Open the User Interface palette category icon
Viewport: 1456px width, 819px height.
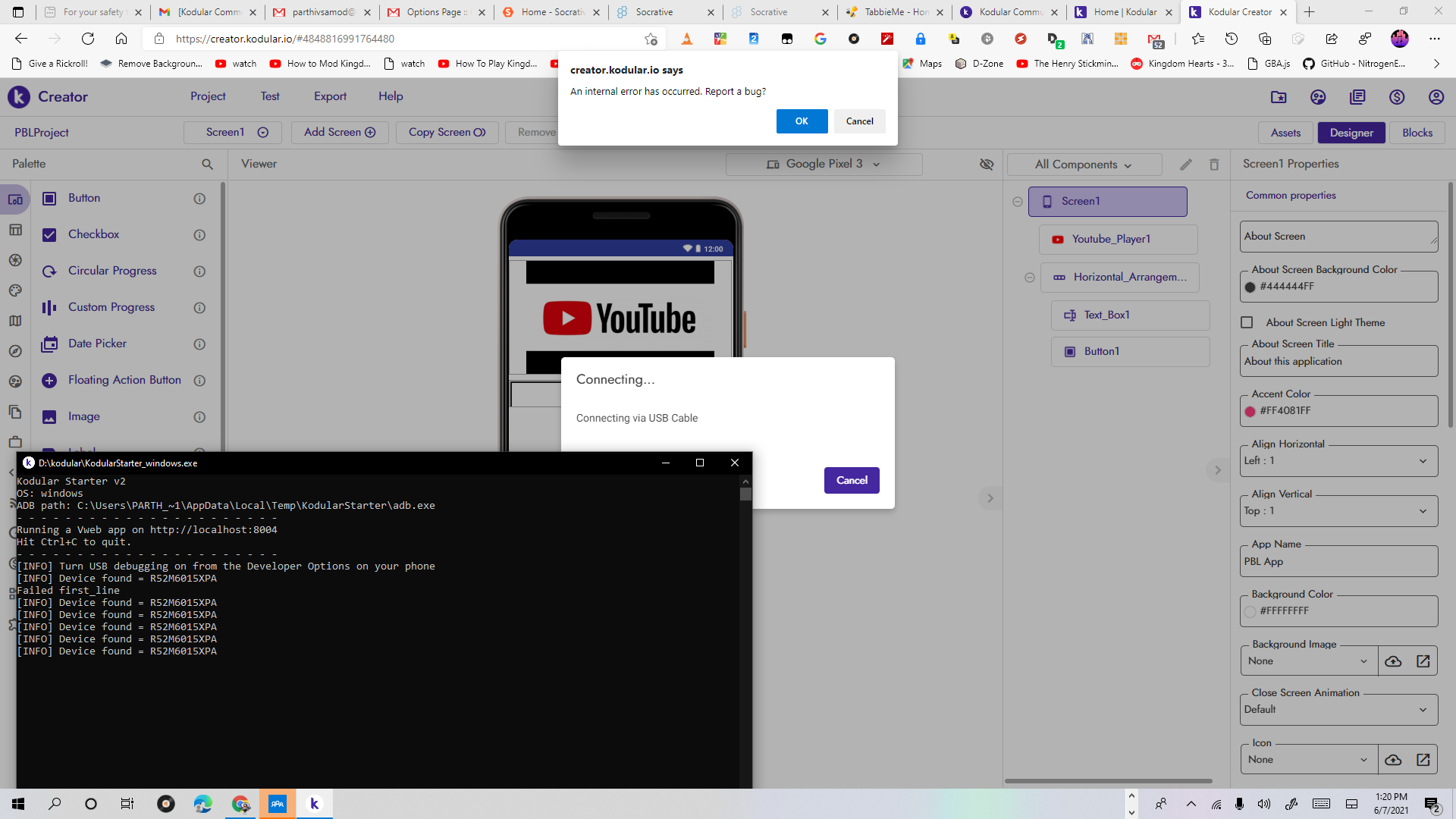click(x=15, y=200)
